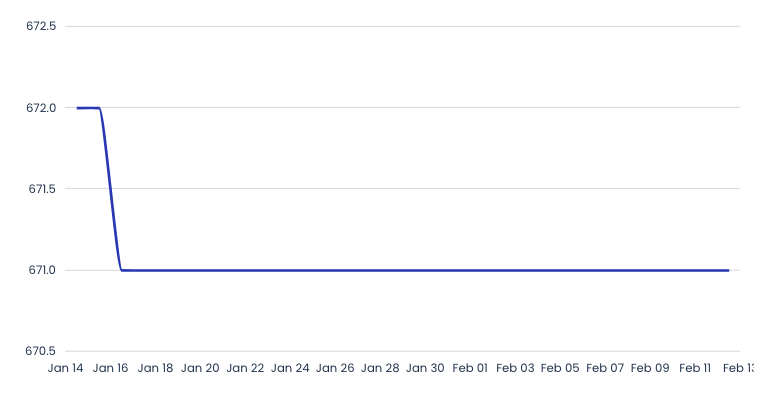Select the Jan 16 date label
The image size is (771, 402).
pos(110,368)
